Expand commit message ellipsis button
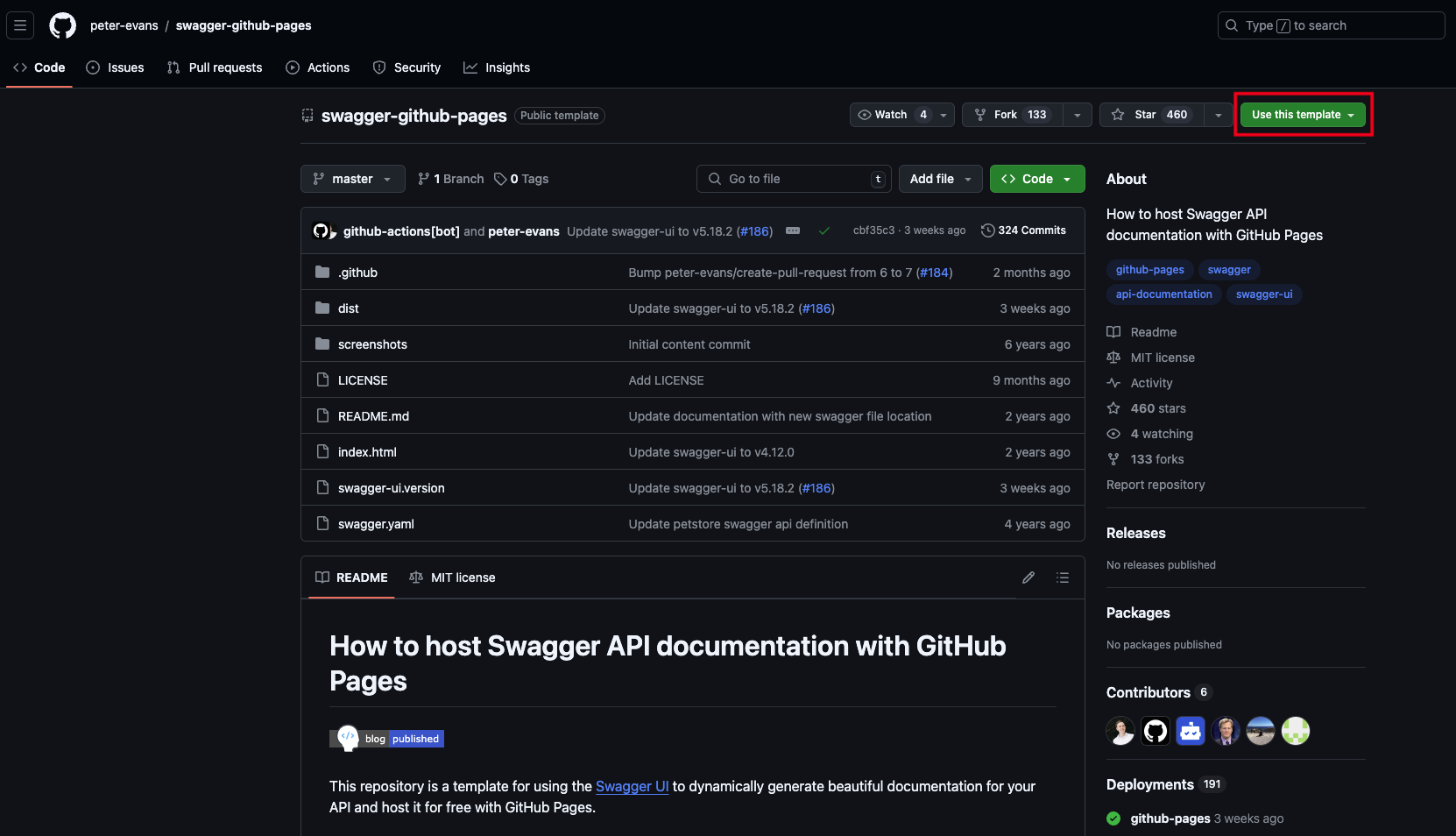 click(793, 230)
